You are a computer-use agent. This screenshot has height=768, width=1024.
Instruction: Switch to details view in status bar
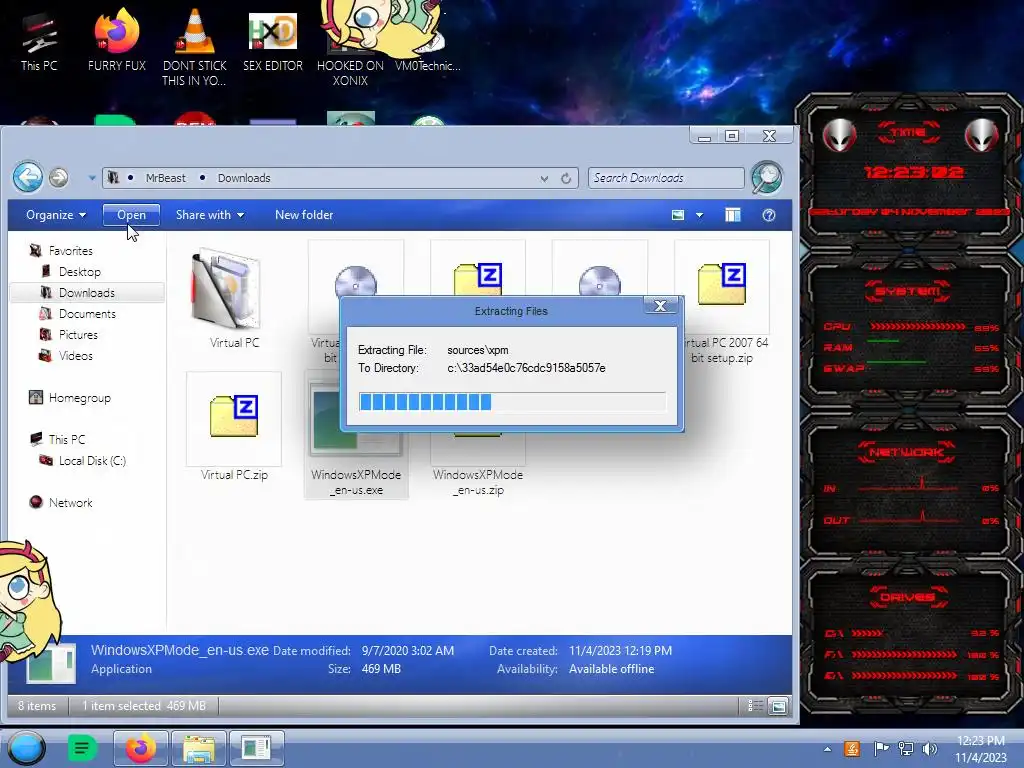click(756, 706)
